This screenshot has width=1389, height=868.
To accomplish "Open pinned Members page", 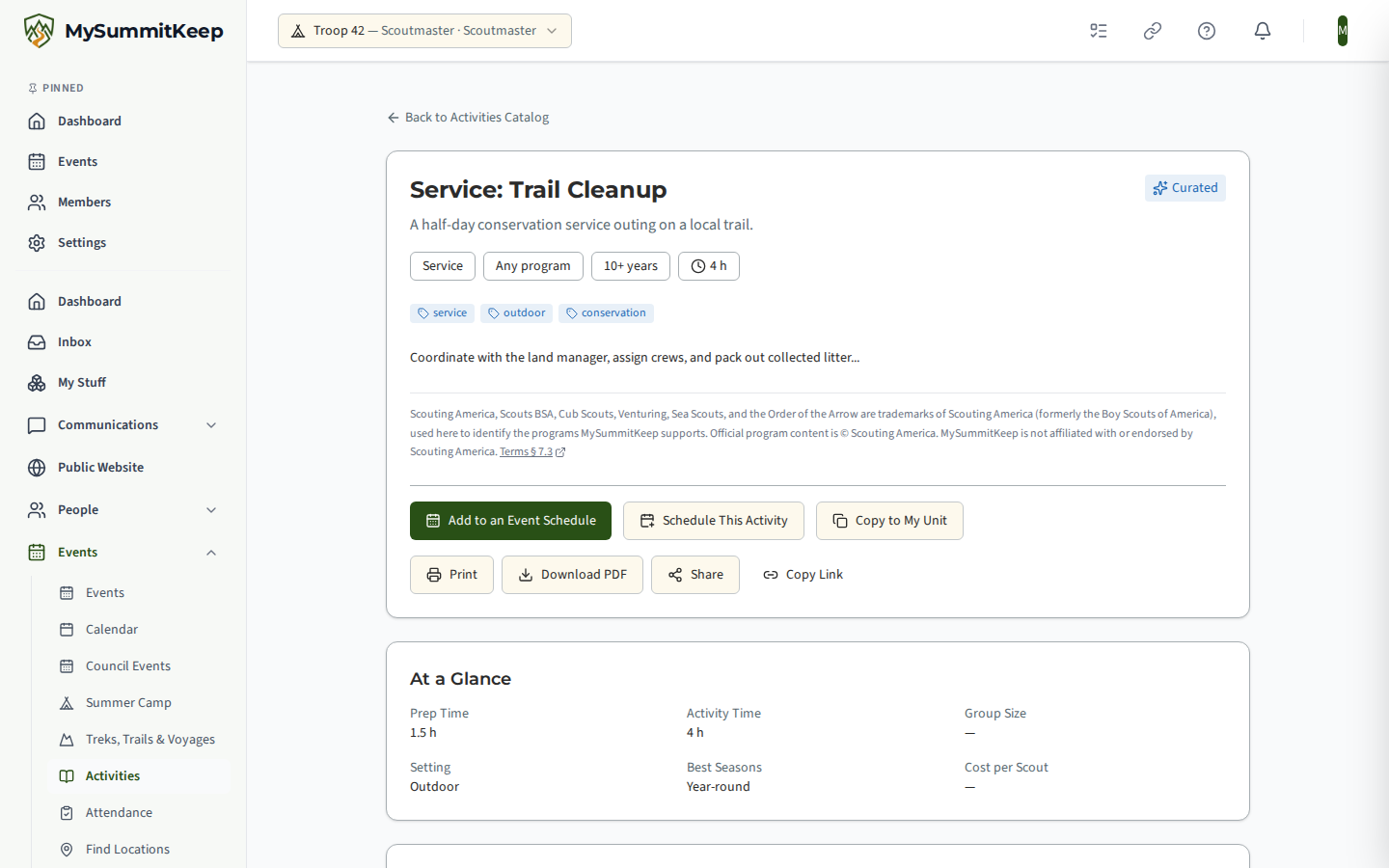I will pyautogui.click(x=123, y=203).
